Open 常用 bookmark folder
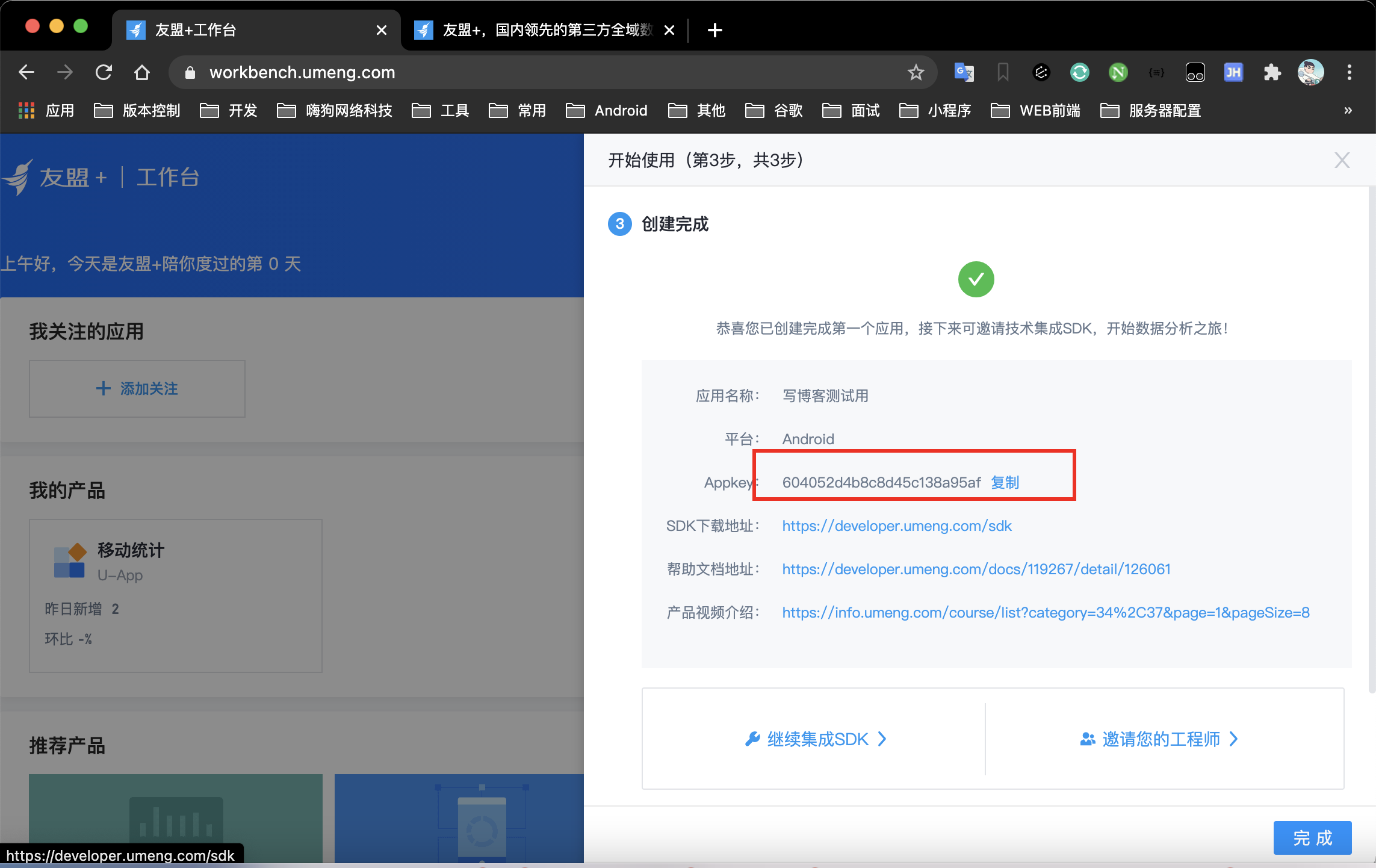1376x868 pixels. pyautogui.click(x=518, y=111)
